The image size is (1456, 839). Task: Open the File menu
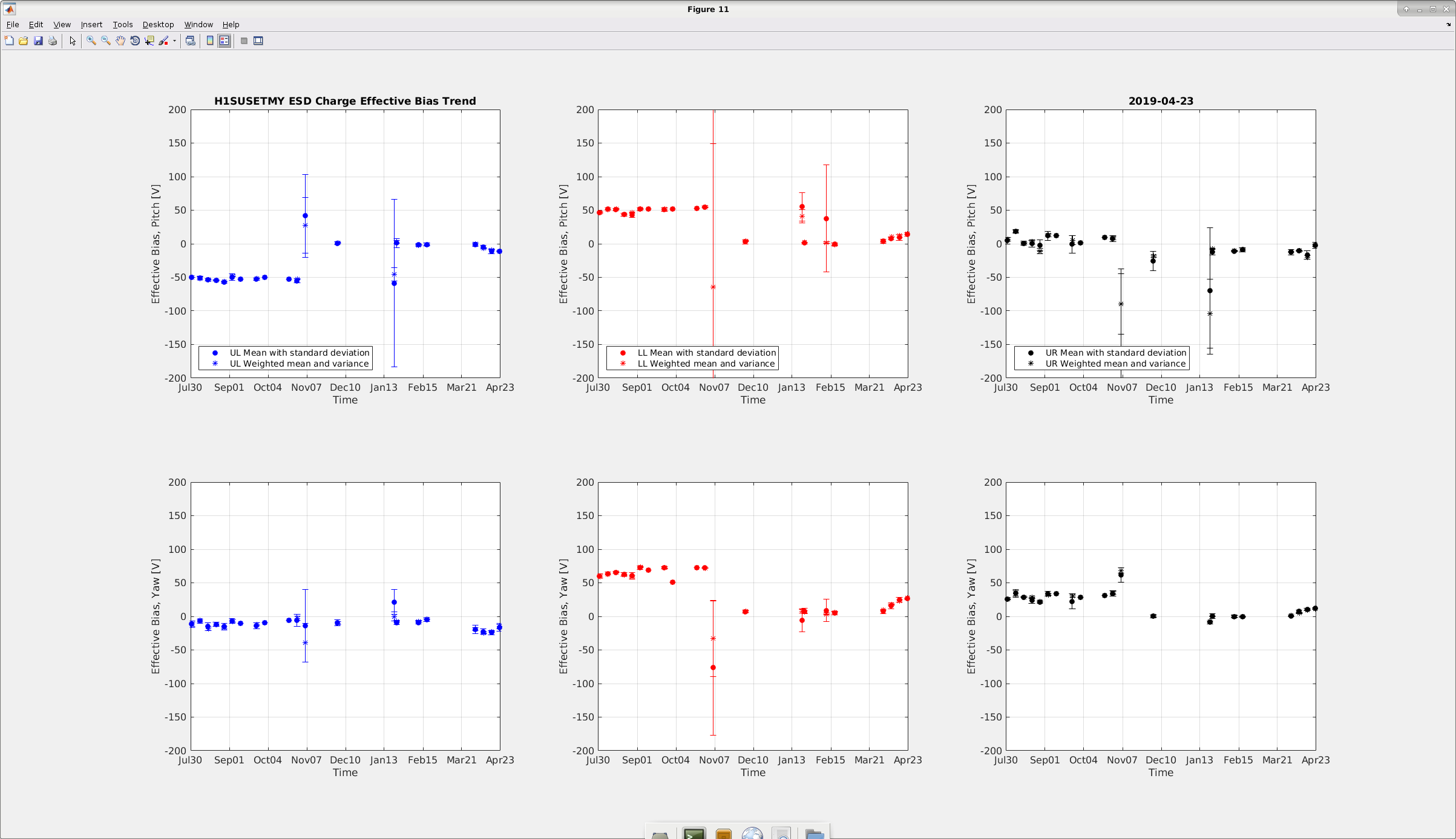click(x=13, y=25)
